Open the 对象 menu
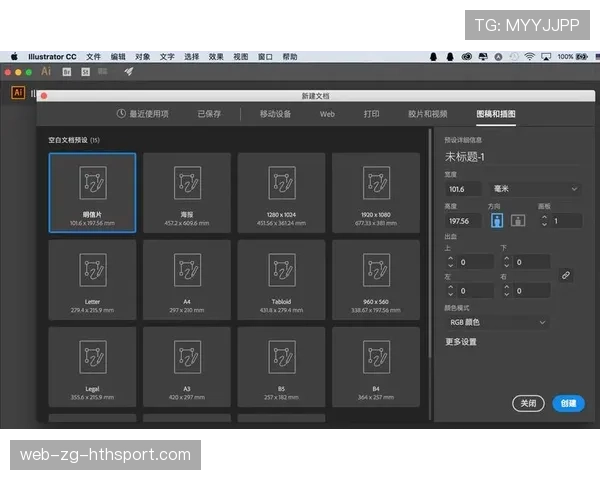This screenshot has height=480, width=600. [x=142, y=57]
